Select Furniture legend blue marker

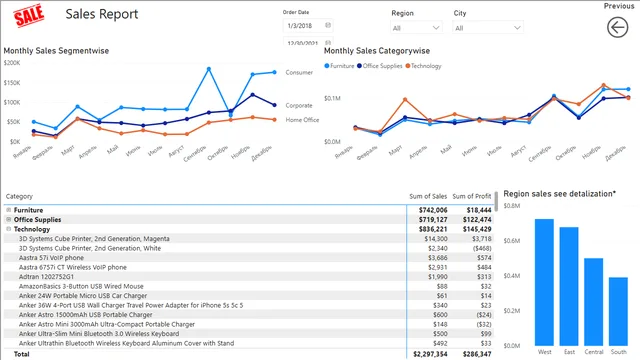tap(327, 66)
